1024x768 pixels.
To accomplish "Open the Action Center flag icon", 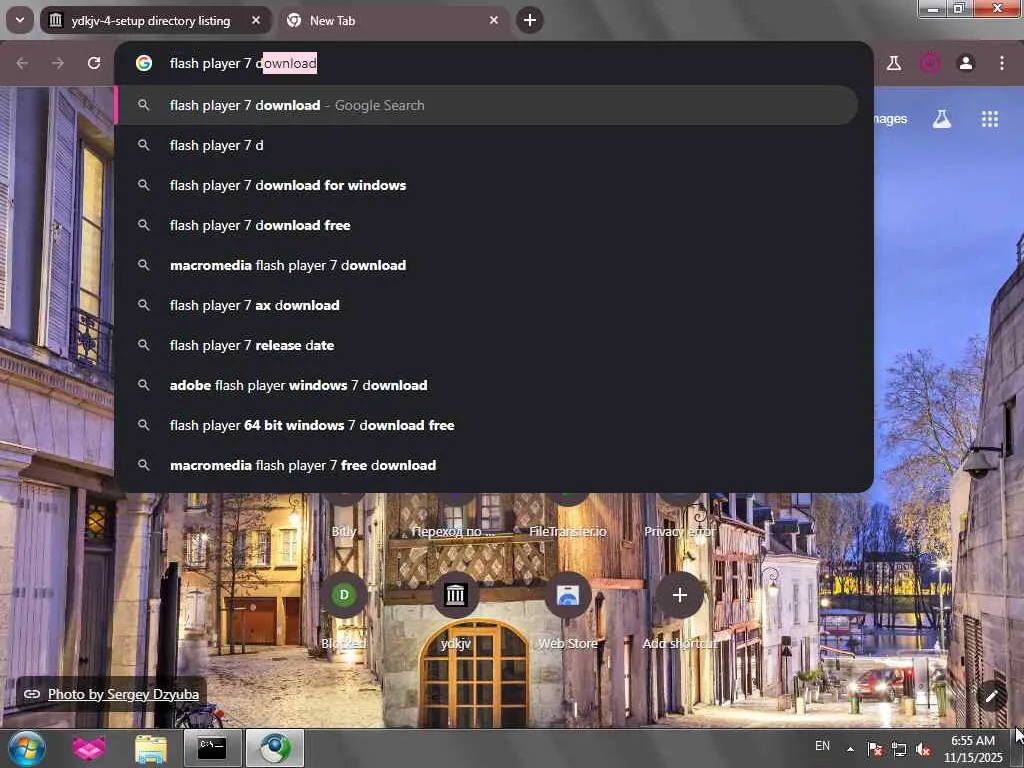I will (874, 749).
